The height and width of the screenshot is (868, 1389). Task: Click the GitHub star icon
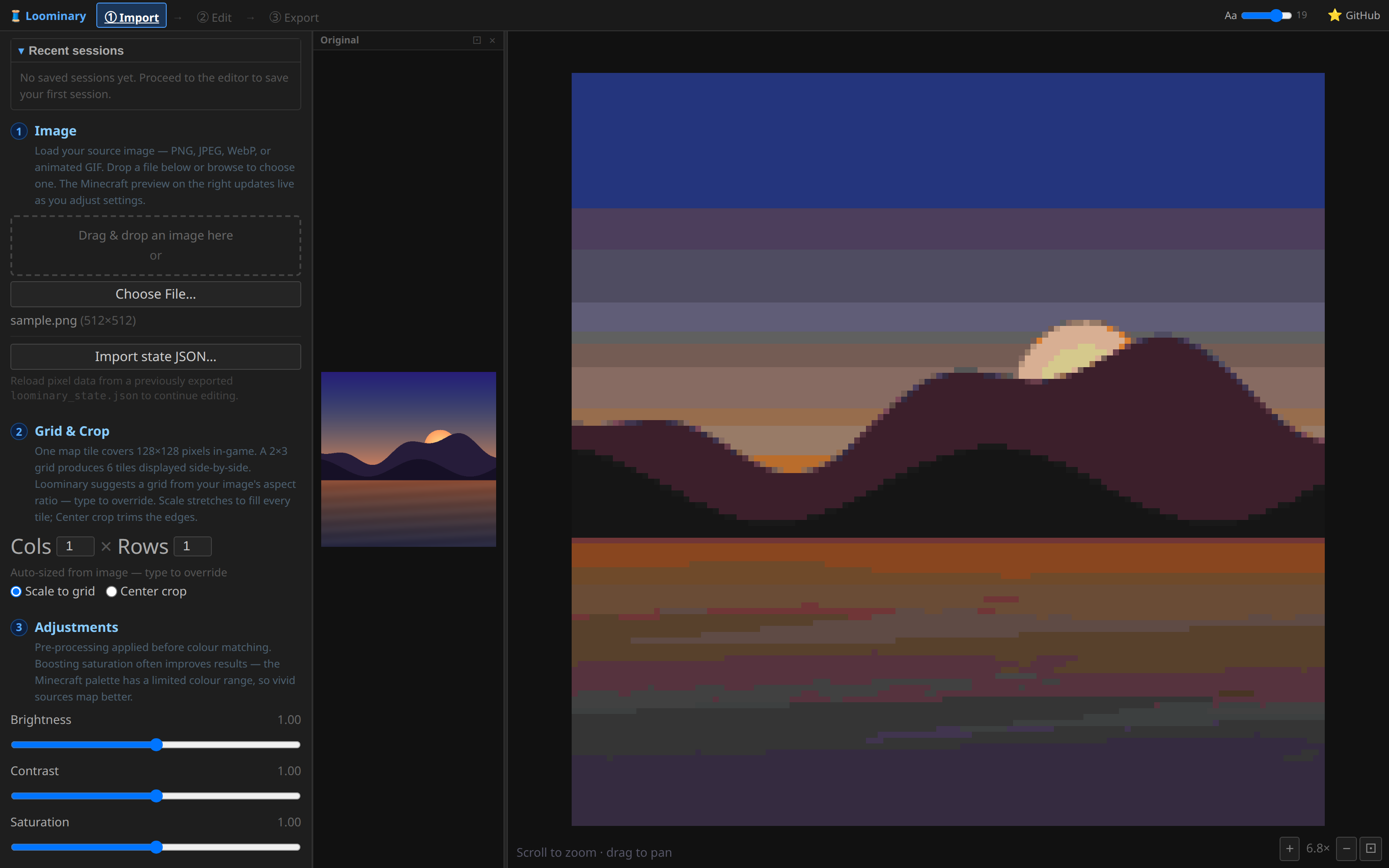point(1334,16)
